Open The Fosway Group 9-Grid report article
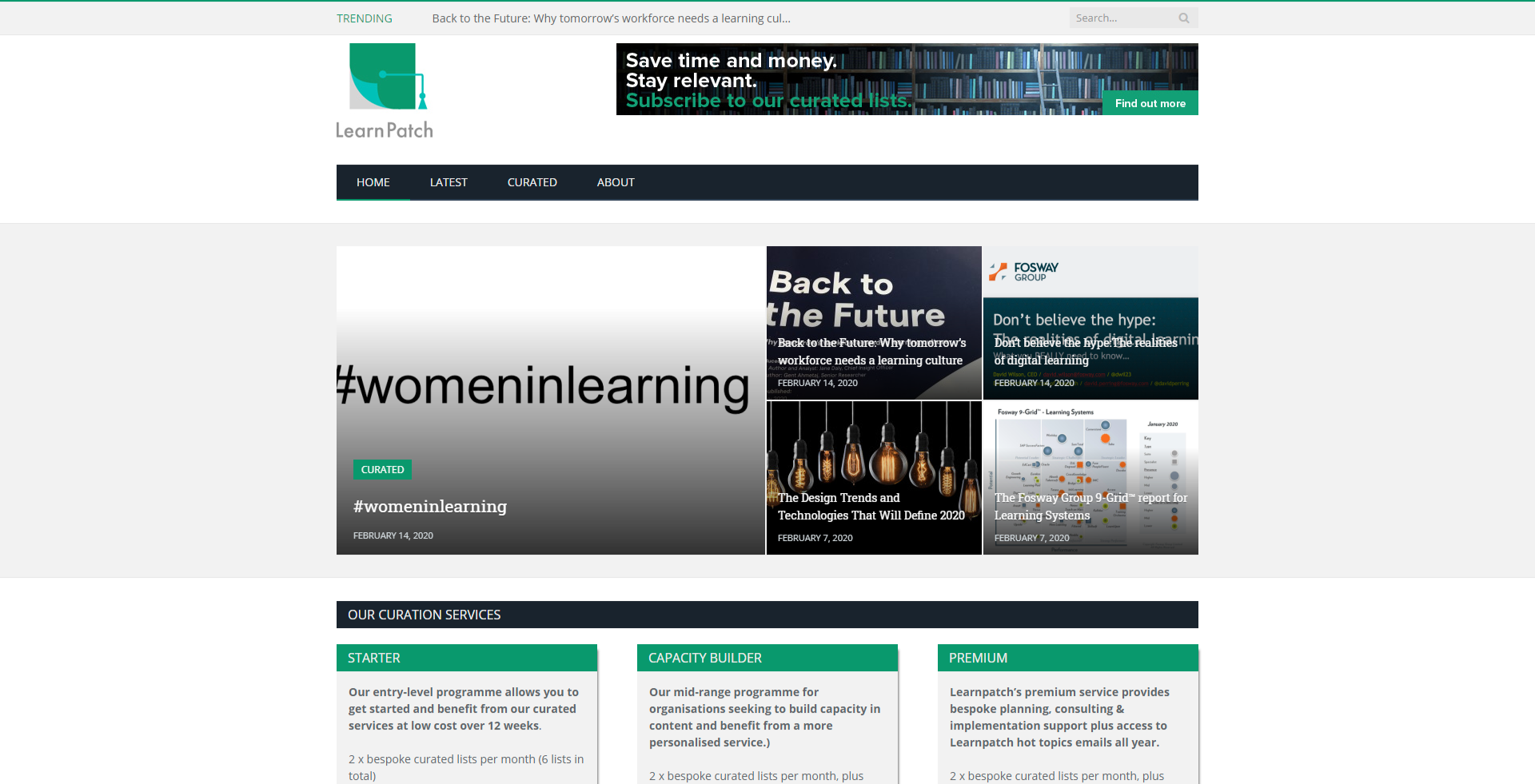Viewport: 1535px width, 784px height. pos(1090,507)
